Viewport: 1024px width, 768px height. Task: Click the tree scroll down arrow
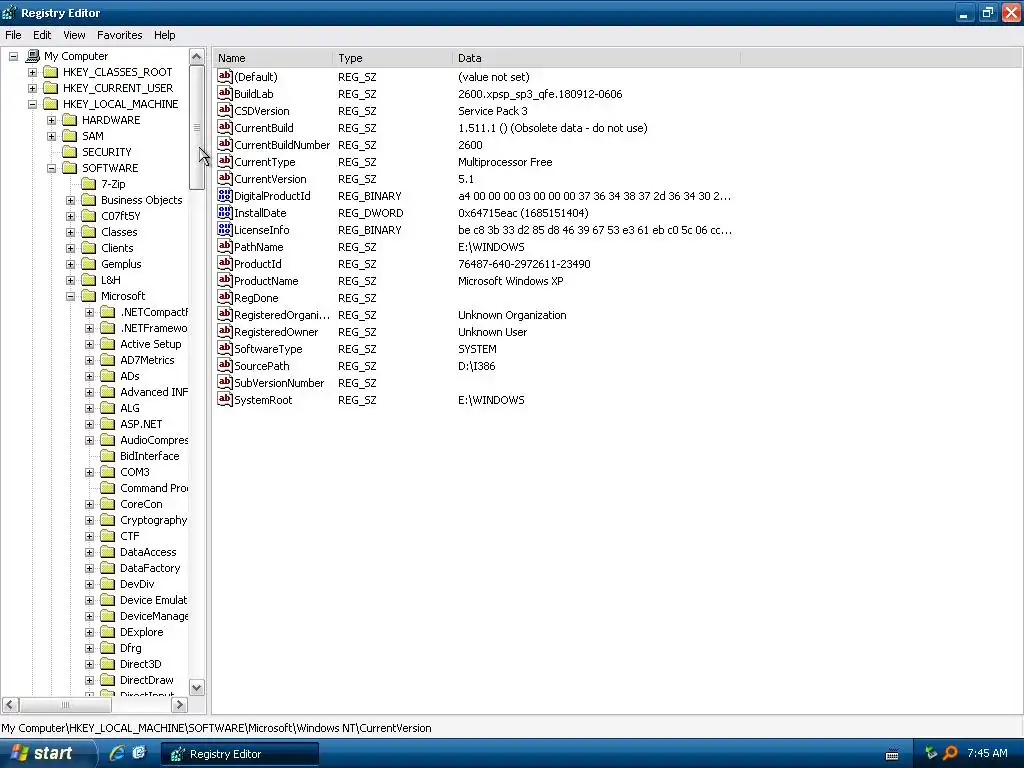click(197, 687)
